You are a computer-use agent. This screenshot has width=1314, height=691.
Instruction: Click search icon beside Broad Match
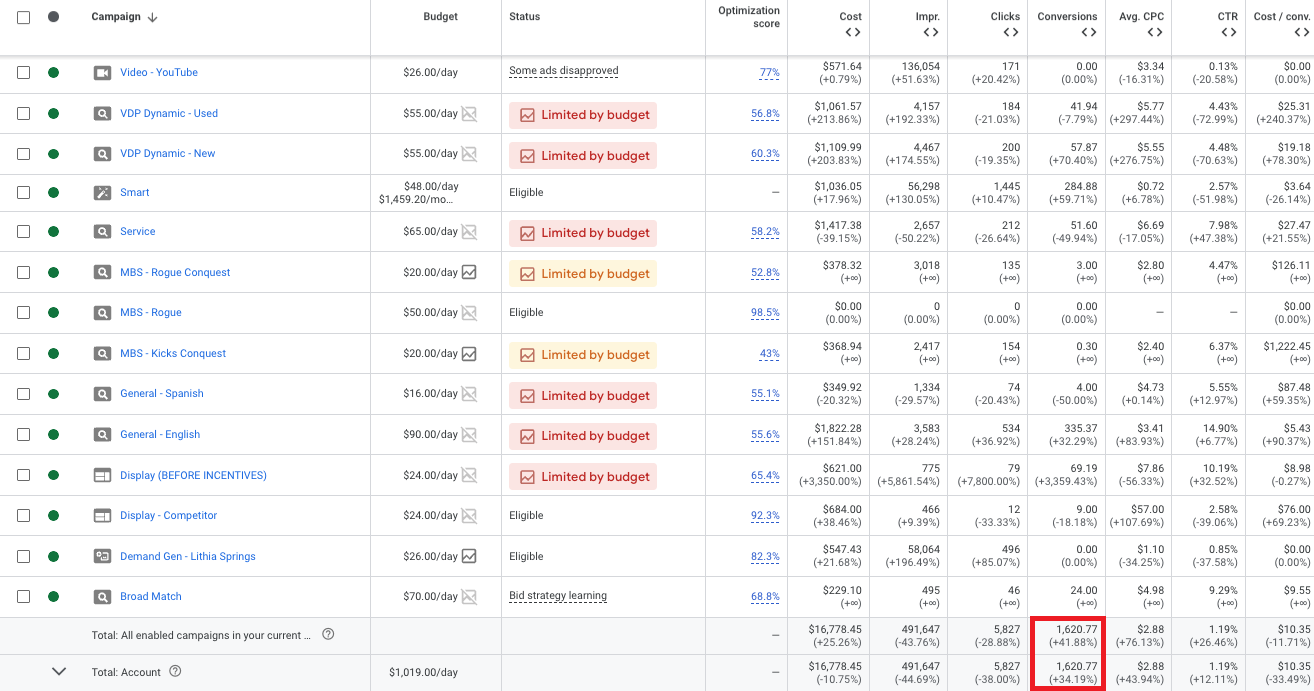(x=102, y=596)
